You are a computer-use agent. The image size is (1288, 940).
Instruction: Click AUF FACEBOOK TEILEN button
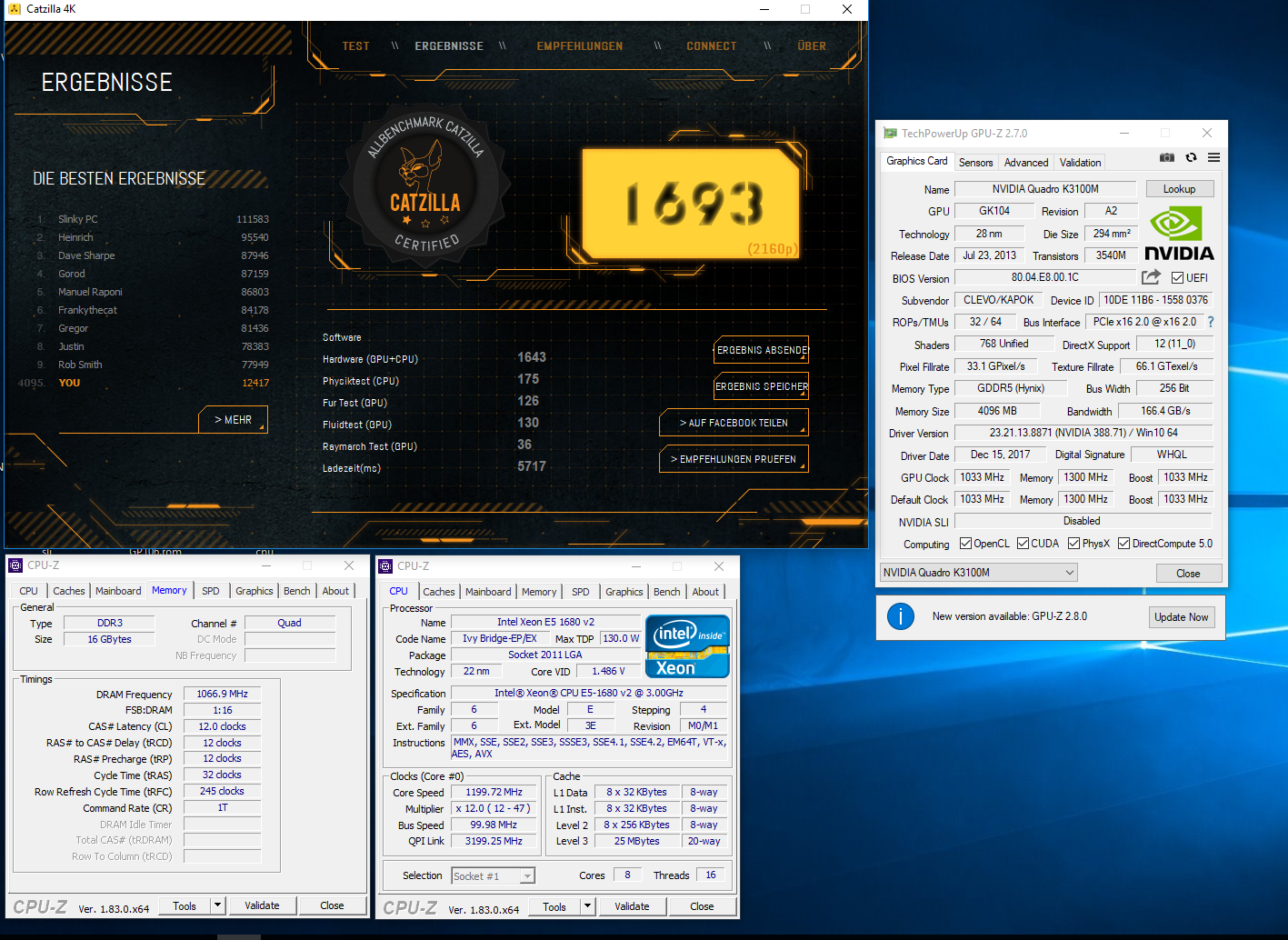coord(734,423)
